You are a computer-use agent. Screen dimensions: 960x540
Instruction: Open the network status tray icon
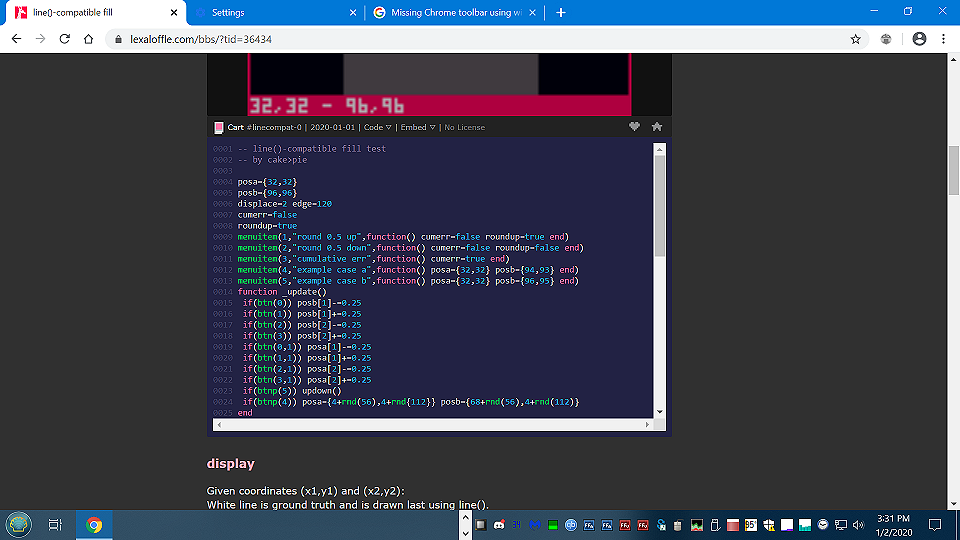coord(841,525)
